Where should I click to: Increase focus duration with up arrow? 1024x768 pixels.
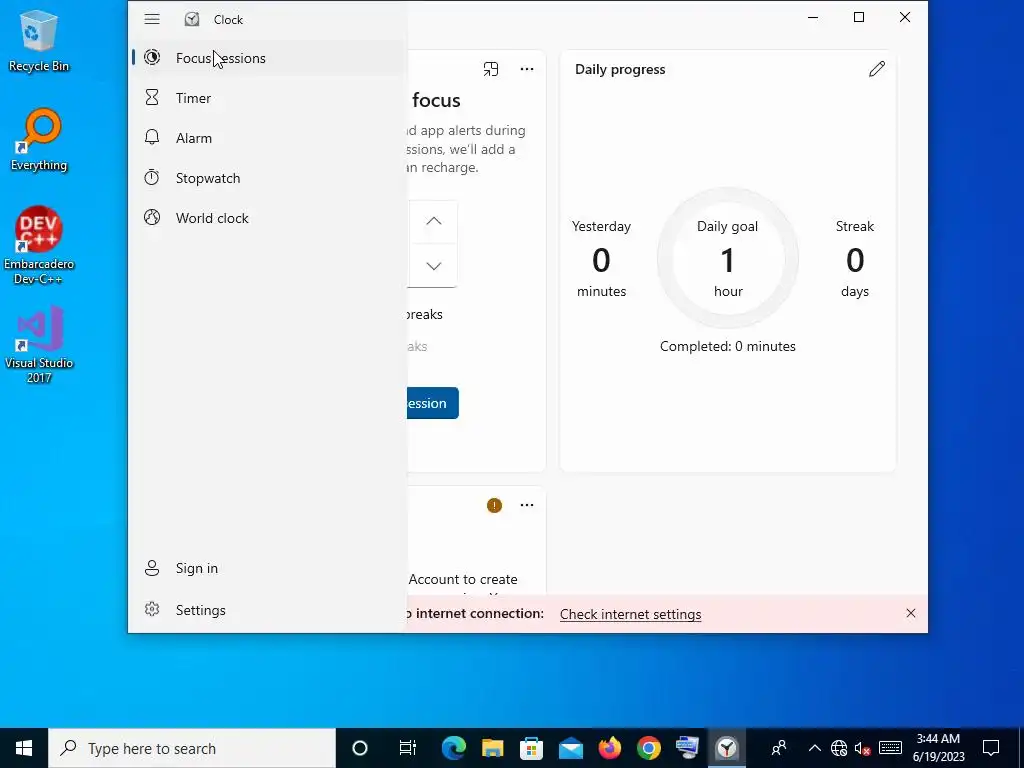434,221
